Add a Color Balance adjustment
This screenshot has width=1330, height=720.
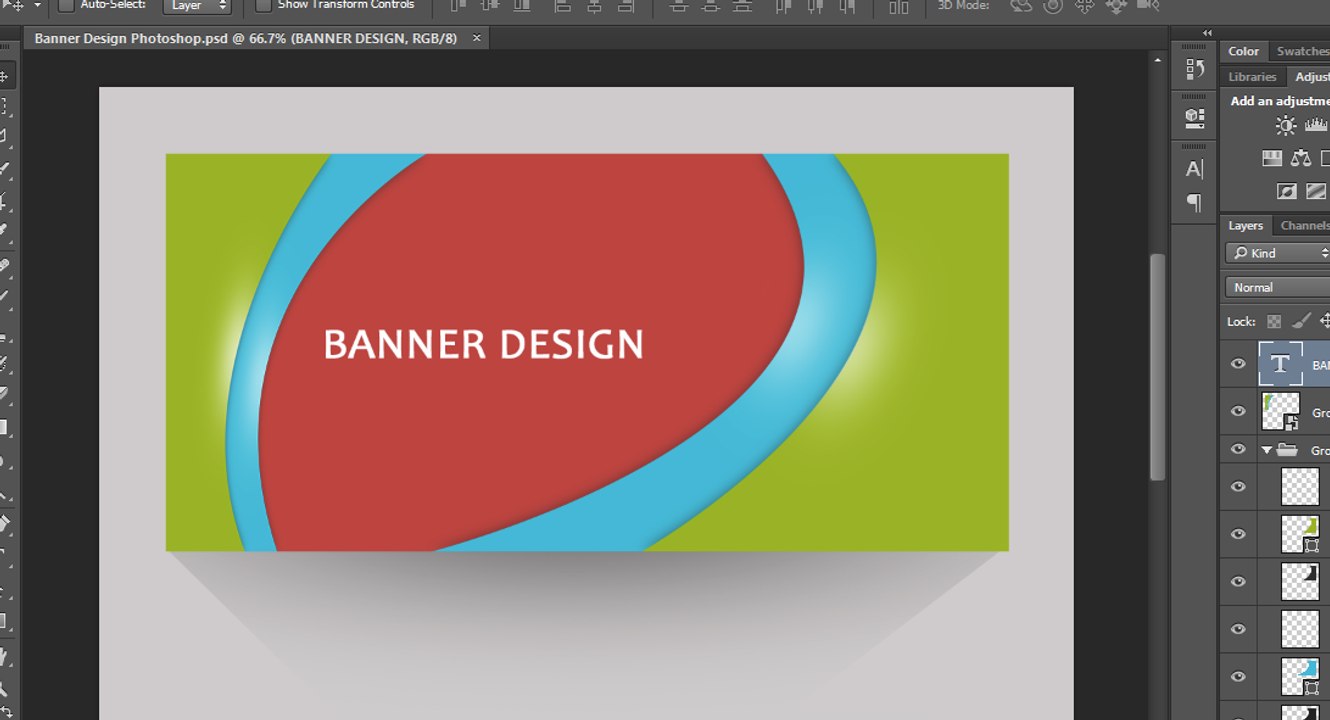coord(1301,158)
